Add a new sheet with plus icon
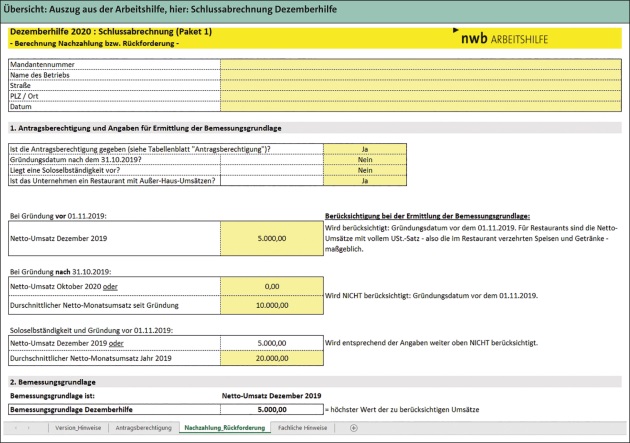 click(353, 428)
